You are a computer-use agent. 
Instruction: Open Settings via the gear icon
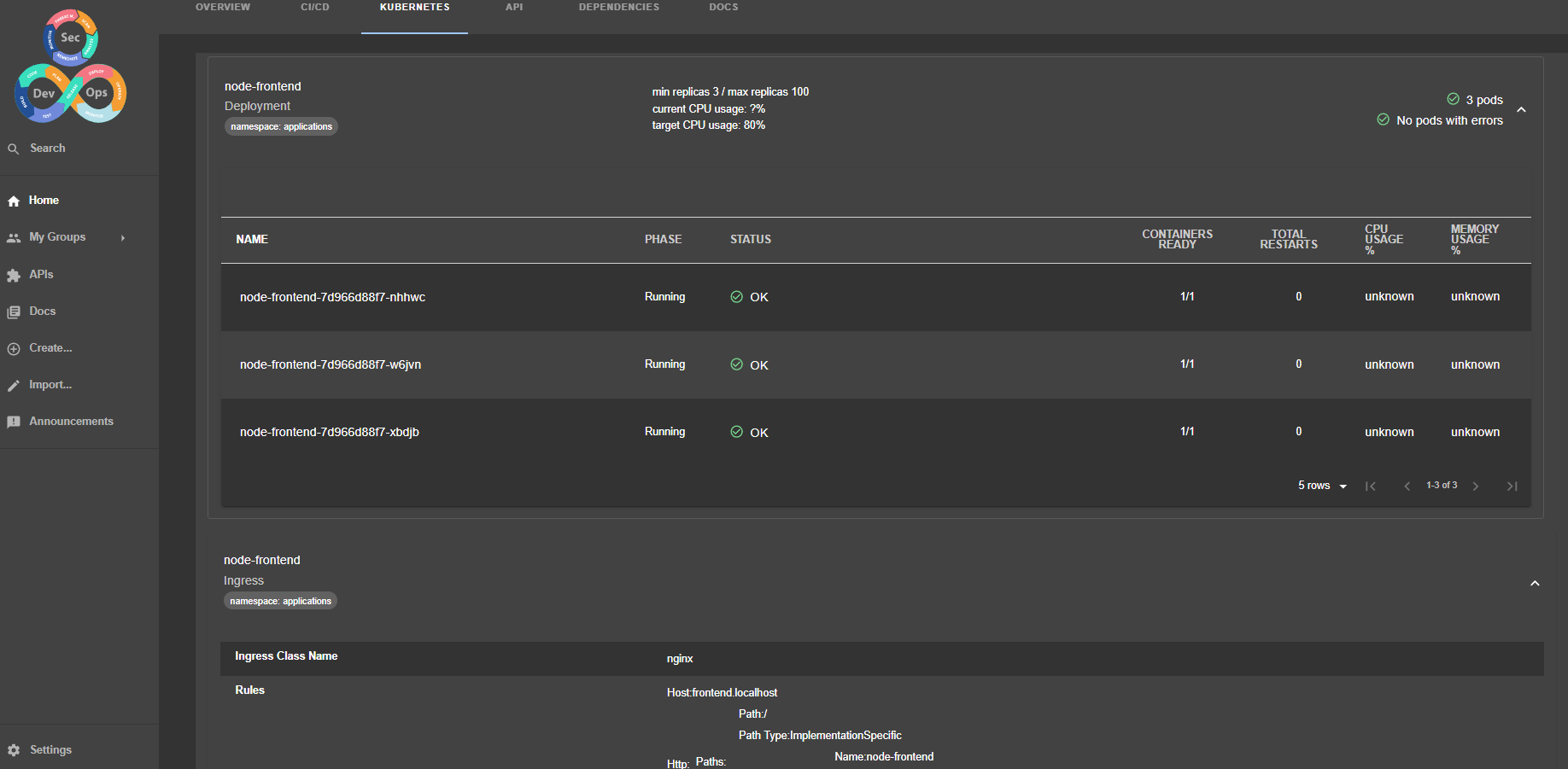click(x=14, y=750)
